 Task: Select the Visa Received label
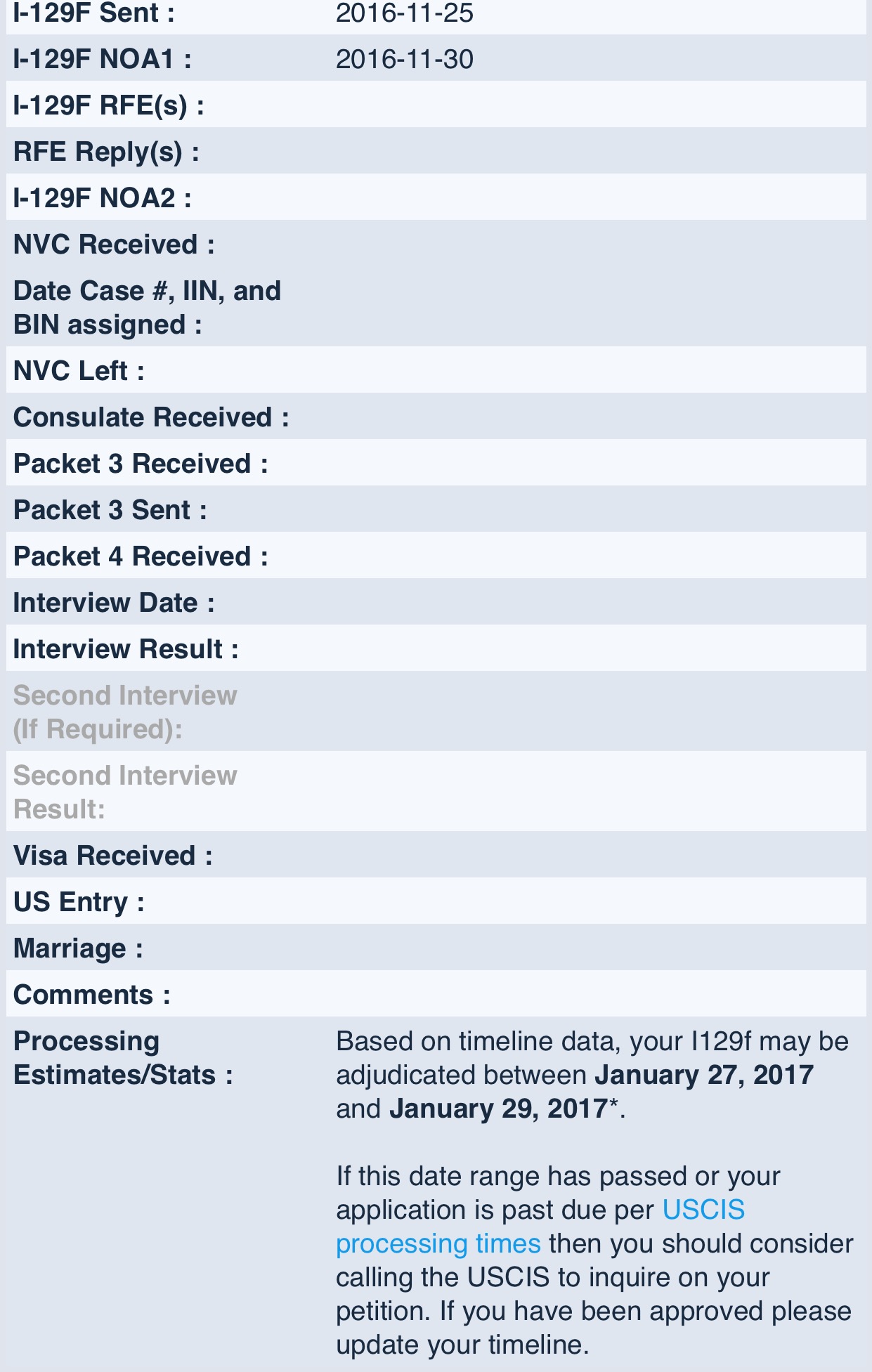pyautogui.click(x=112, y=856)
